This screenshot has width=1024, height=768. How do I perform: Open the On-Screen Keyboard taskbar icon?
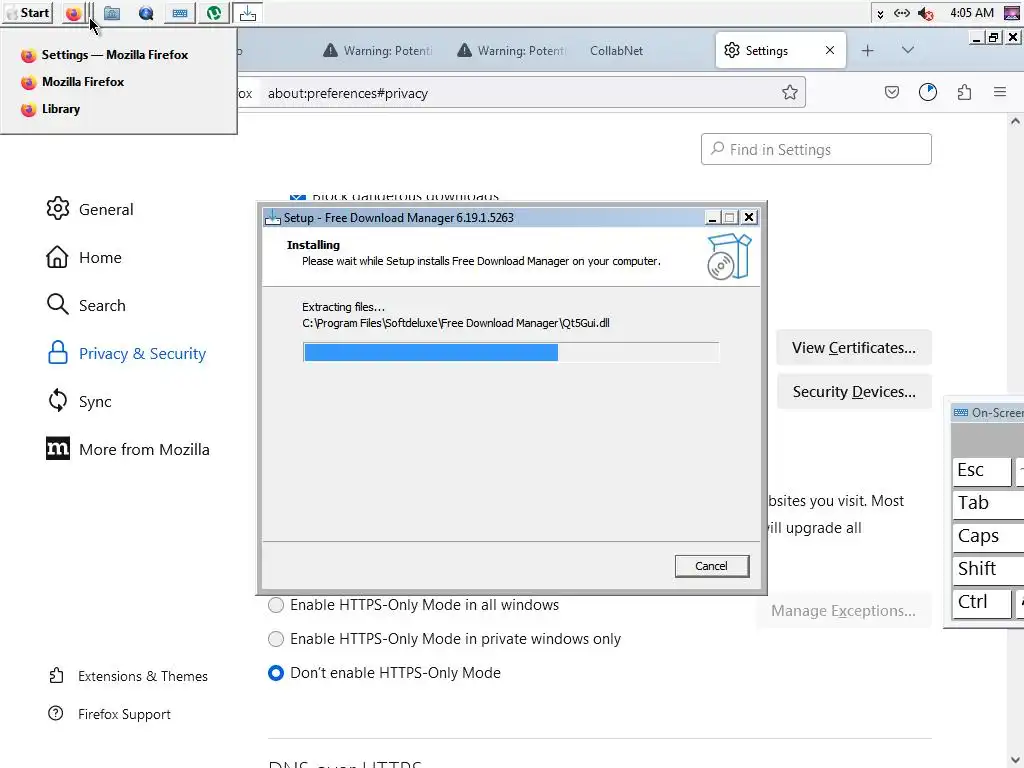(x=180, y=13)
